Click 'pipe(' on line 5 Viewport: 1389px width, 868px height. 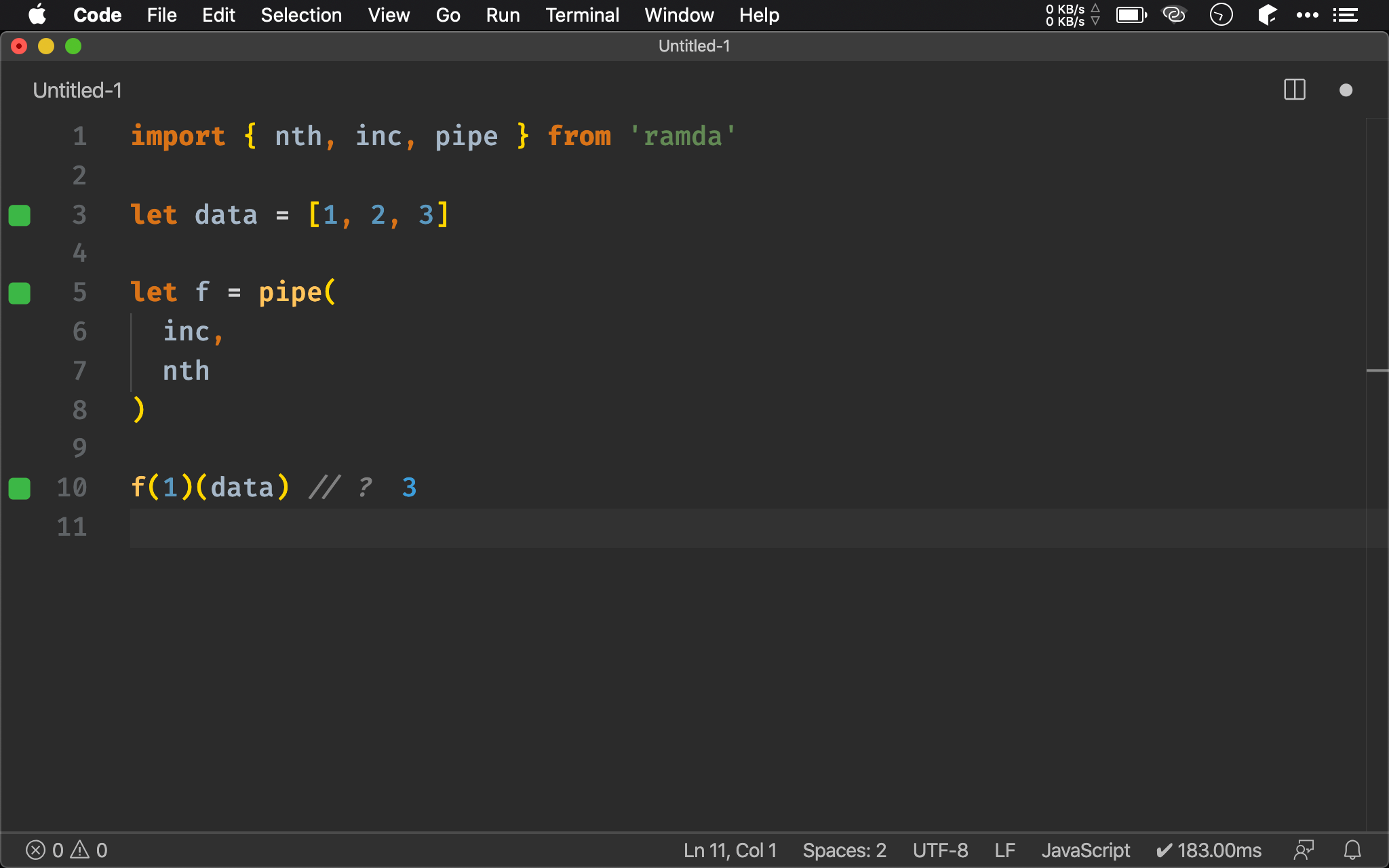297,293
